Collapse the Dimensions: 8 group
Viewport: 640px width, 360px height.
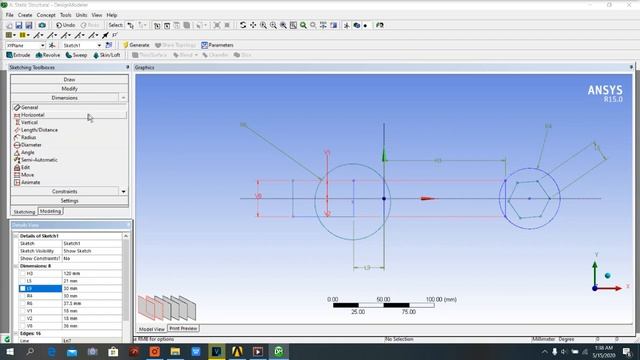16,266
